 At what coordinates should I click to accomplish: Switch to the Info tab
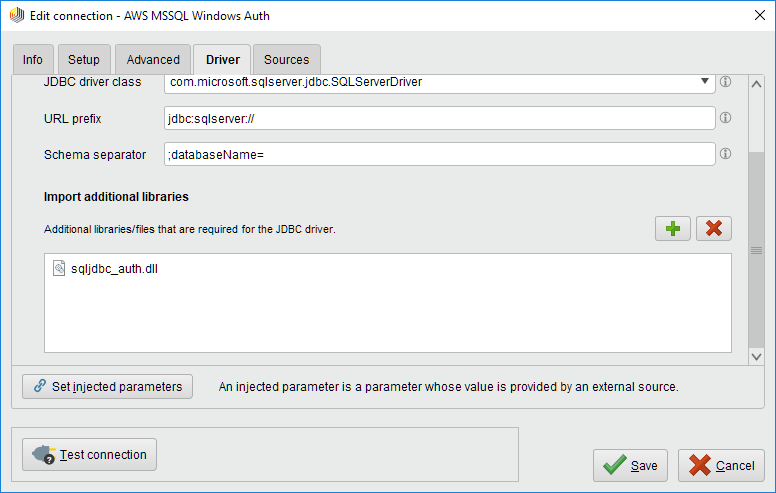click(x=33, y=60)
